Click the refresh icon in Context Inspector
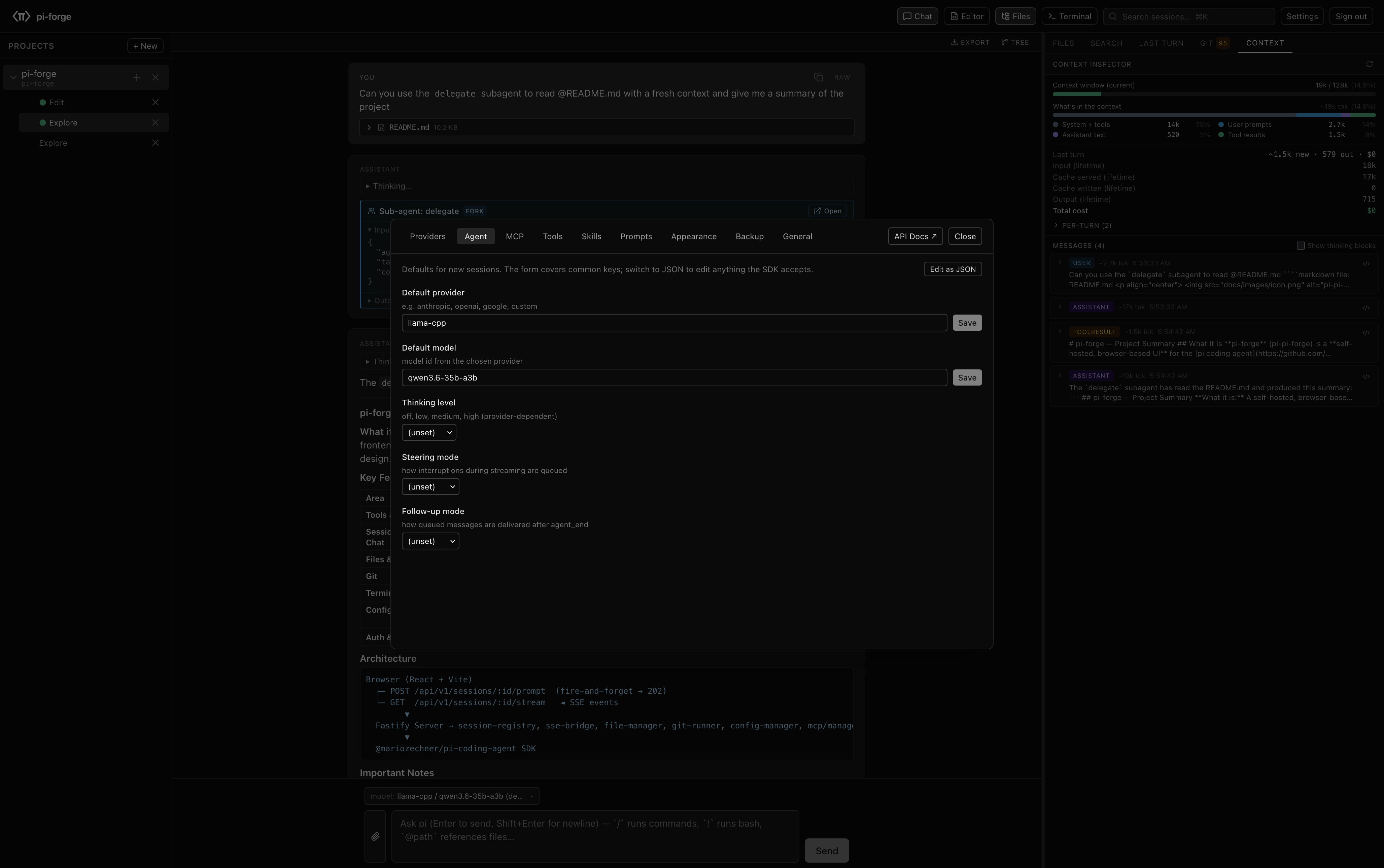Screen dimensions: 1384x868 [1370, 64]
